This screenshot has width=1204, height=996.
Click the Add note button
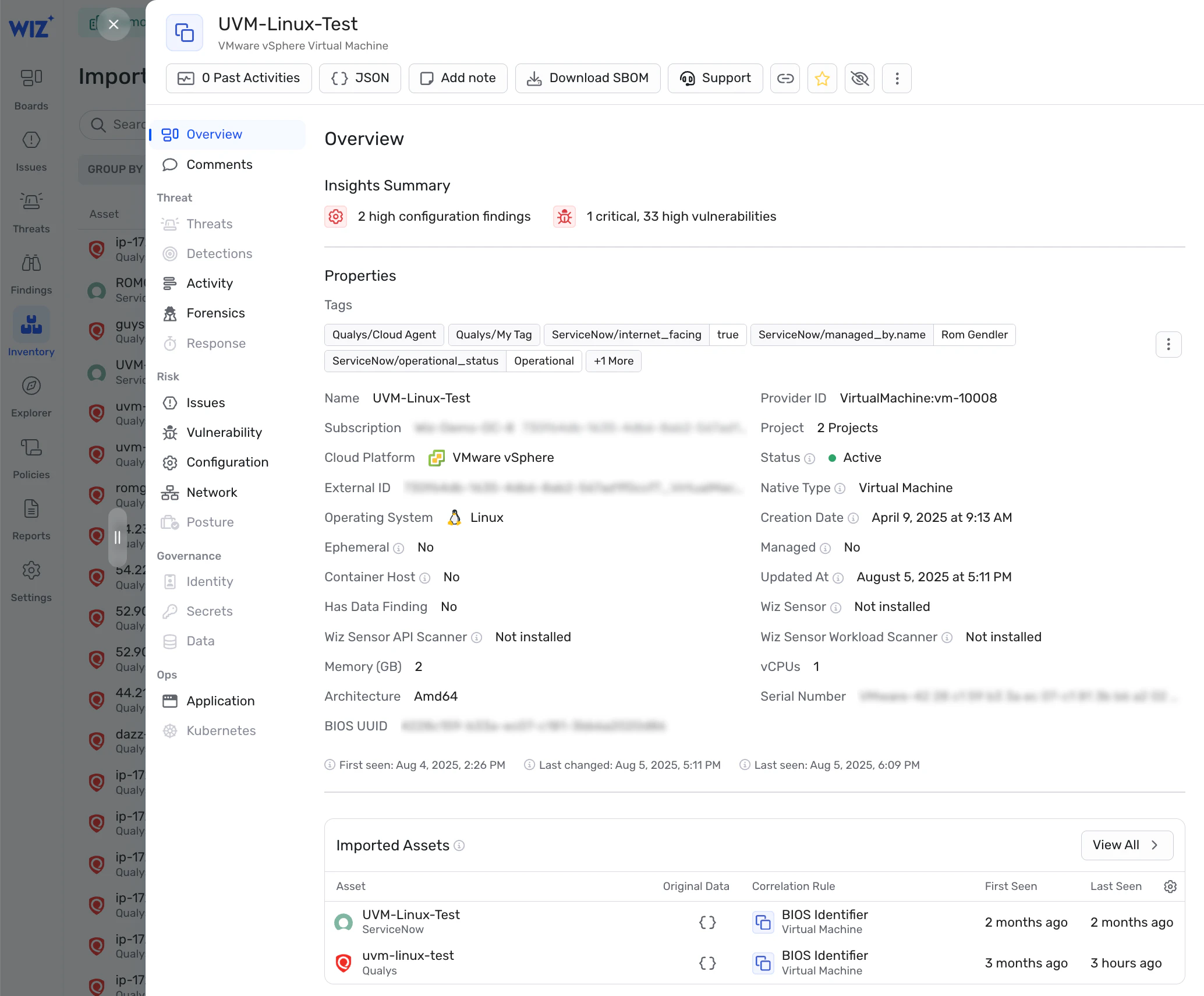(458, 78)
